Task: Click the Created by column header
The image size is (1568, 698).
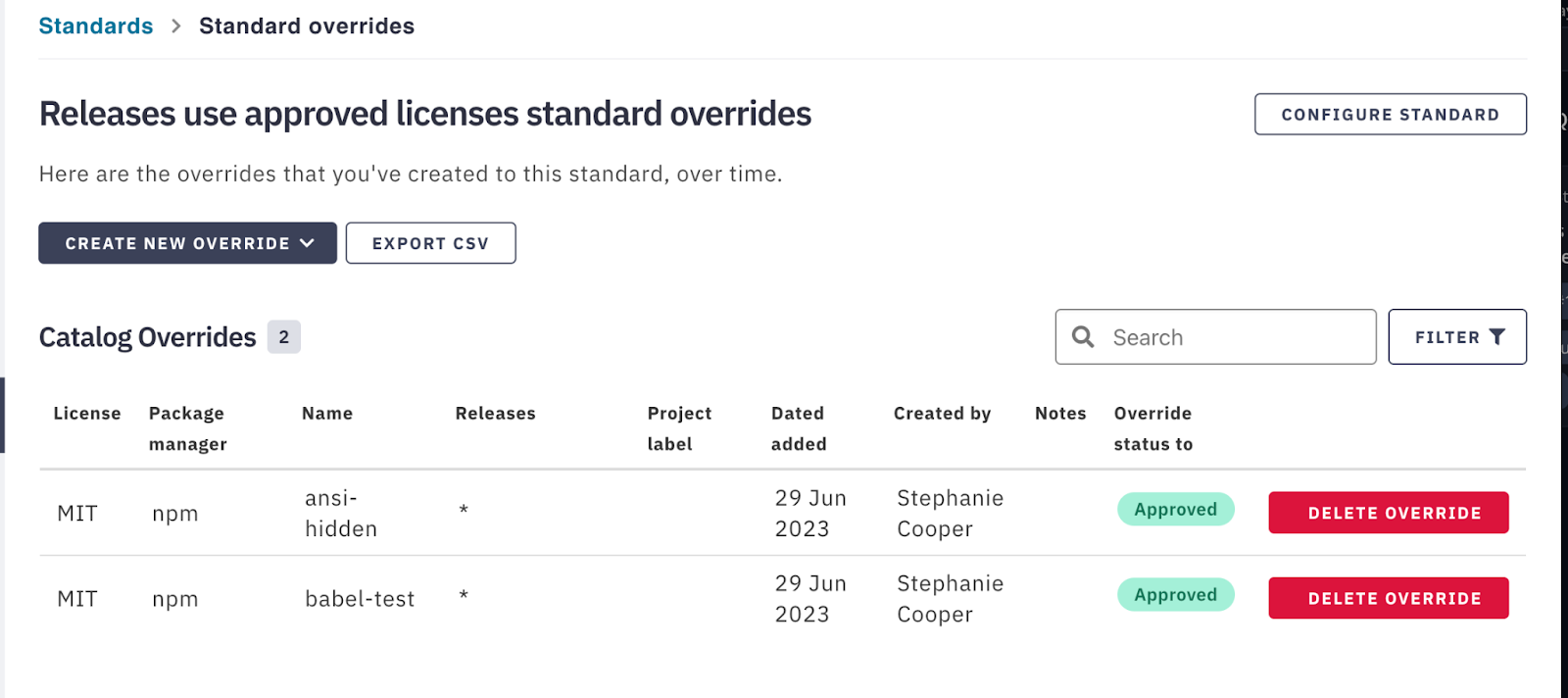Action: pyautogui.click(x=942, y=414)
